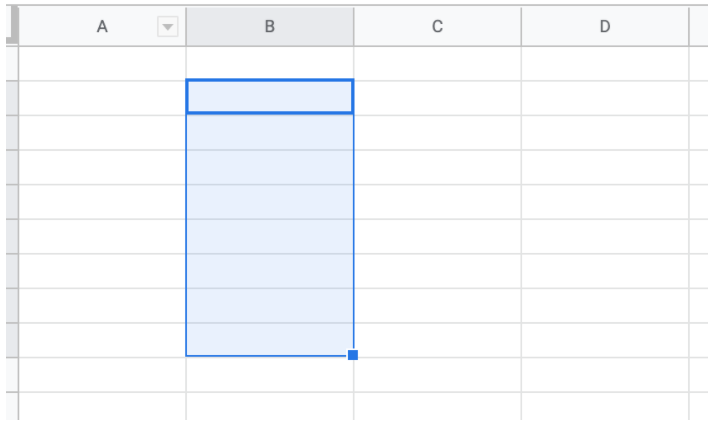Viewport: 710px width, 422px height.
Task: Click column B cell just below the selection
Action: coord(270,375)
